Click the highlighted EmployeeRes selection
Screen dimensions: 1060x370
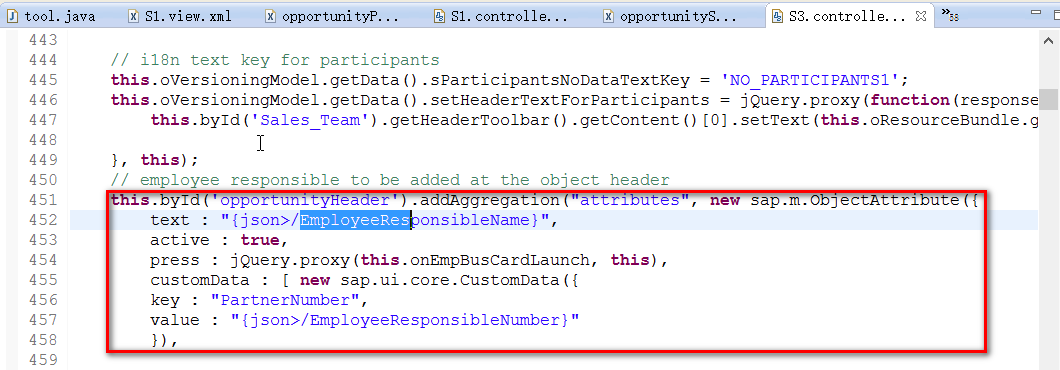pyautogui.click(x=356, y=220)
